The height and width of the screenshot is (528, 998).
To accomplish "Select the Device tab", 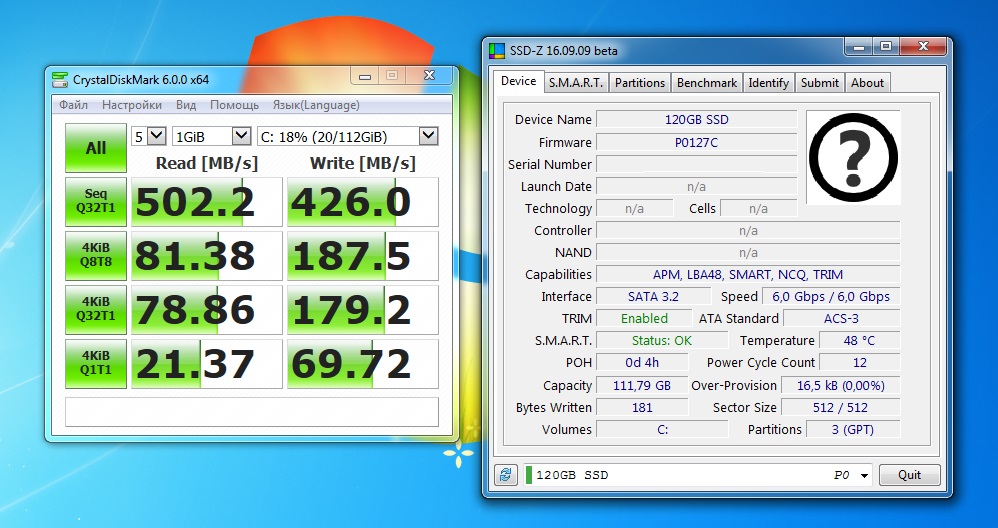I will 518,81.
